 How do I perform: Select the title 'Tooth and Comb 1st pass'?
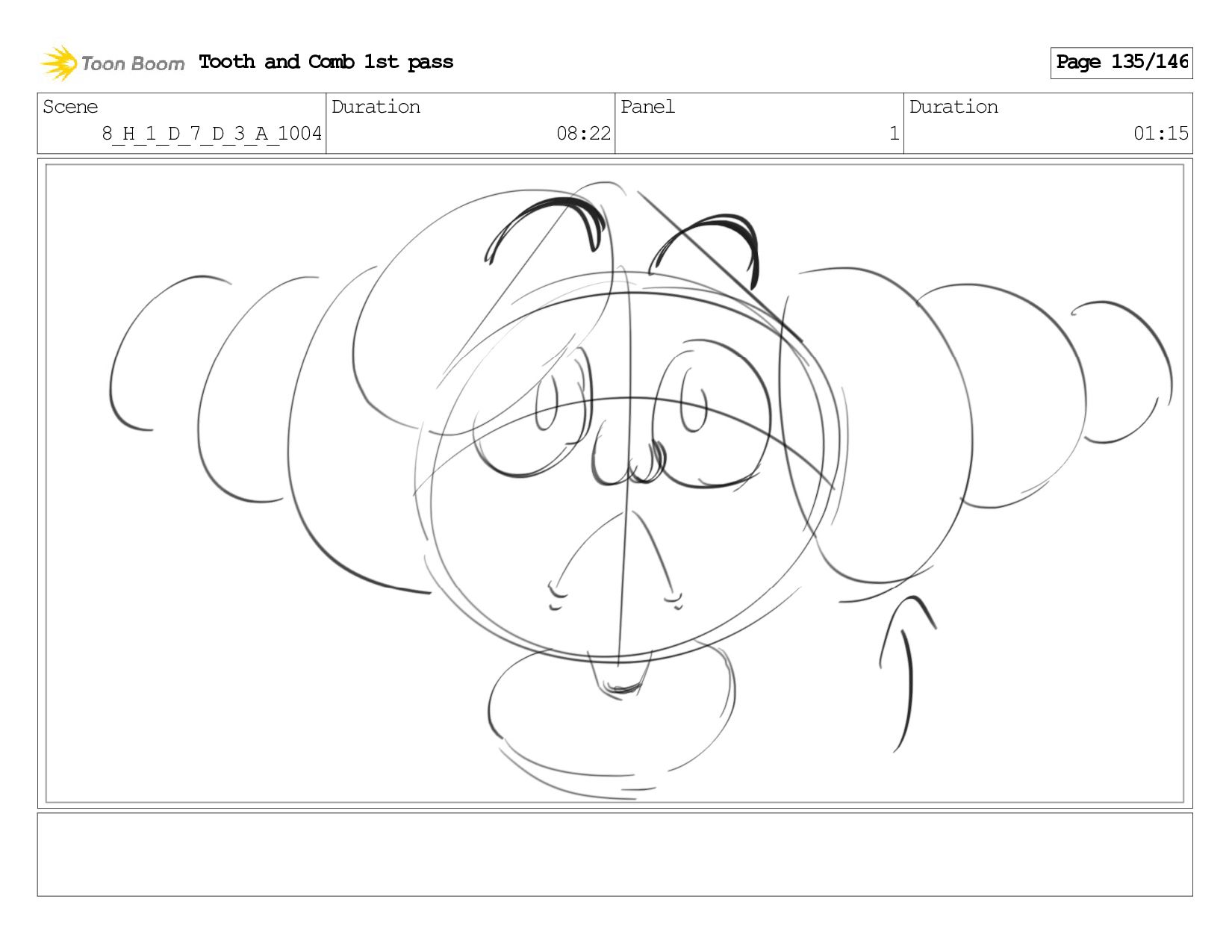(326, 62)
